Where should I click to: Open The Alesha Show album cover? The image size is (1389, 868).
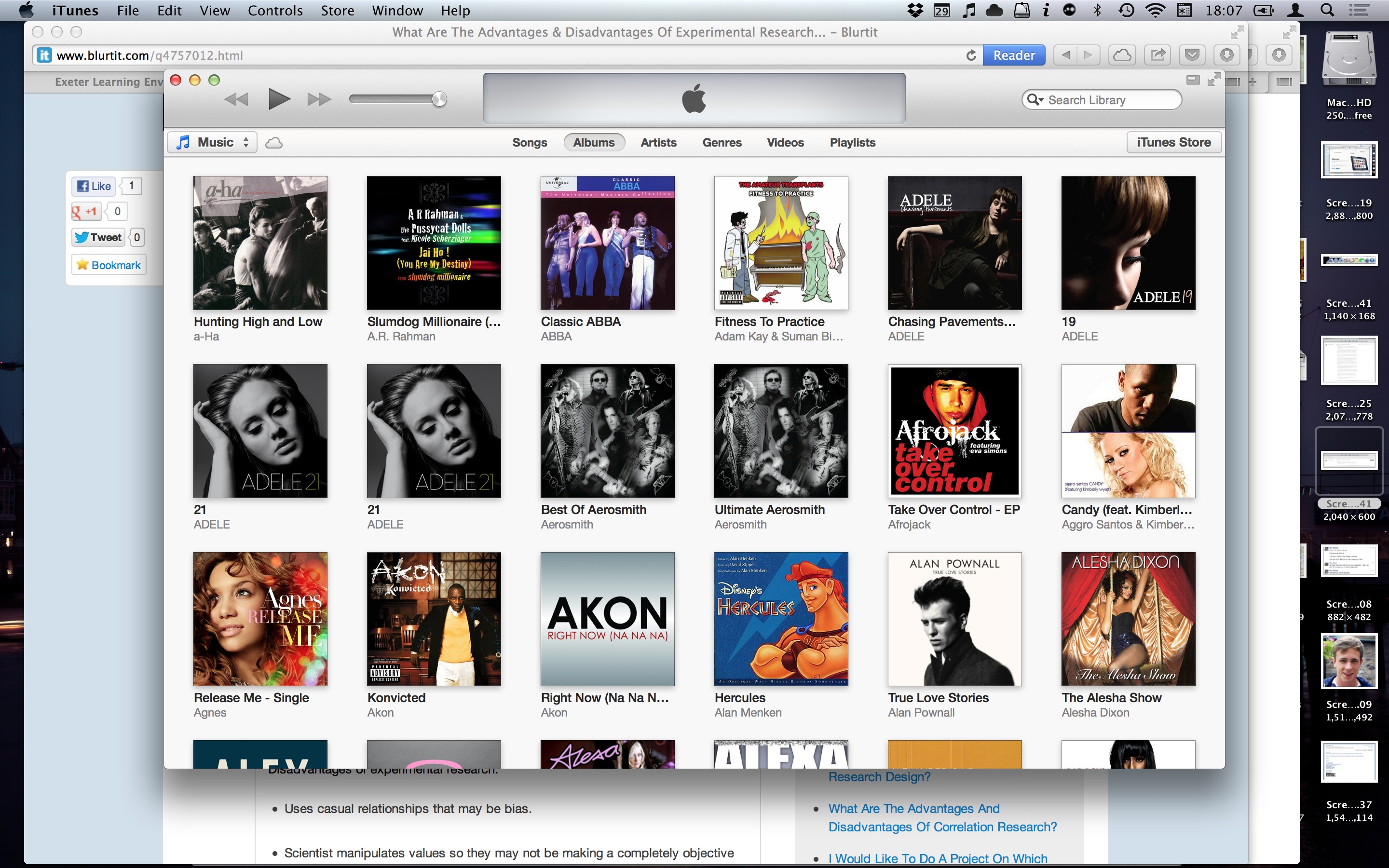click(x=1129, y=619)
